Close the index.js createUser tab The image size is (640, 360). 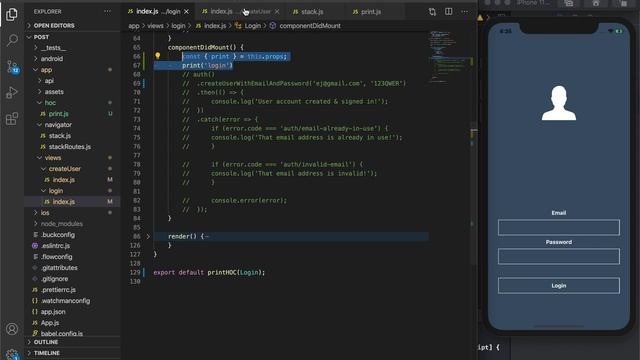point(277,12)
